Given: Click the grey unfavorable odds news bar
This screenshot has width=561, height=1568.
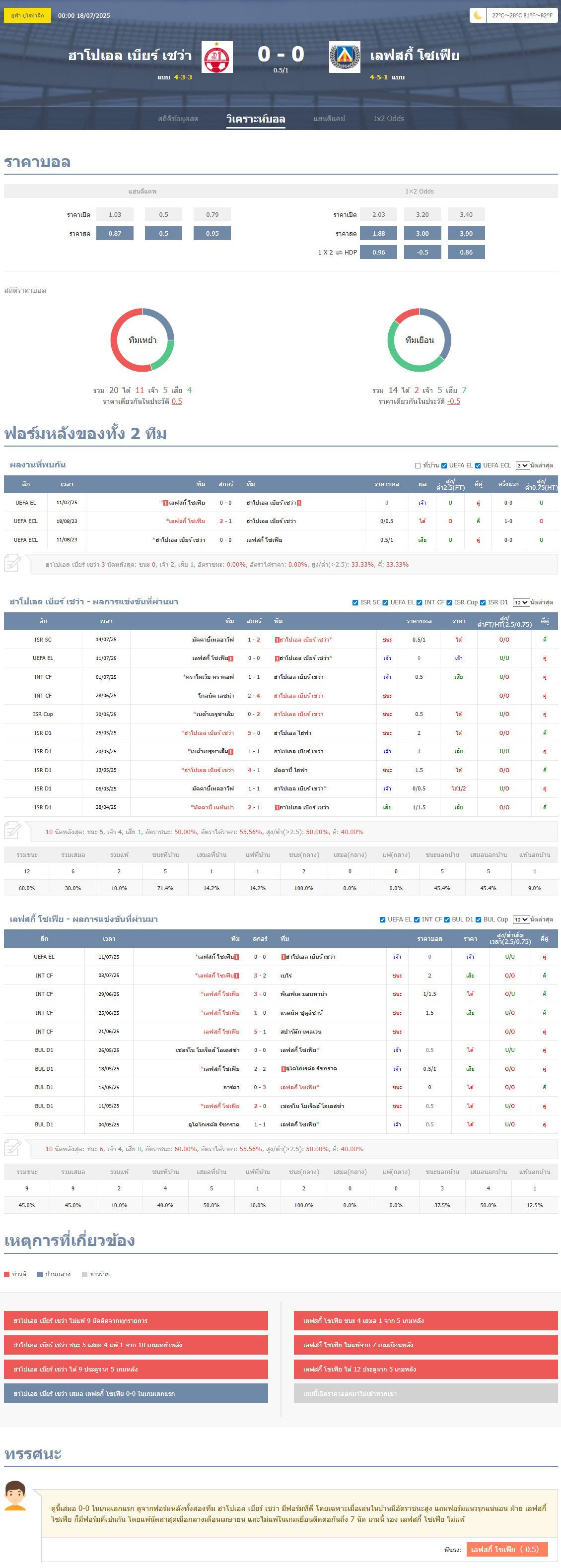Looking at the screenshot, I should [x=426, y=1393].
